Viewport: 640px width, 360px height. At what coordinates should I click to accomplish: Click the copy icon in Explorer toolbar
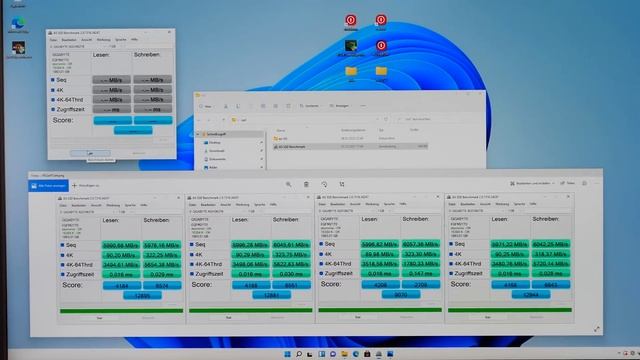pyautogui.click(x=238, y=106)
